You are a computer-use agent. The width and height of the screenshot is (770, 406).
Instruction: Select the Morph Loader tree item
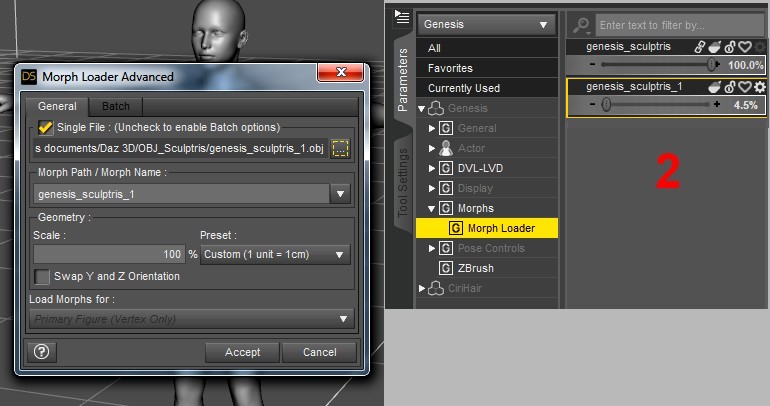(x=487, y=228)
